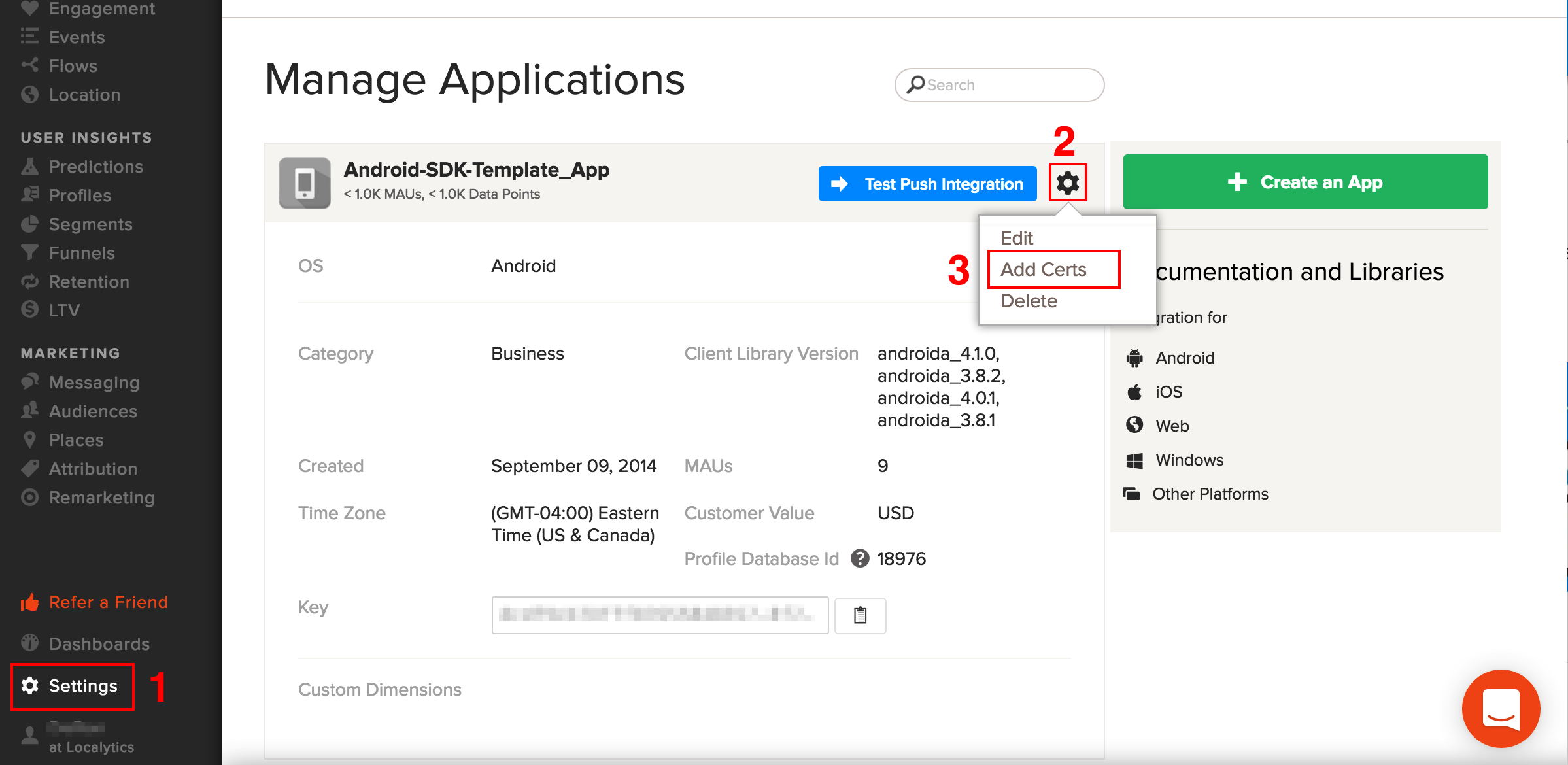Open Windows integration documentation

click(1189, 460)
